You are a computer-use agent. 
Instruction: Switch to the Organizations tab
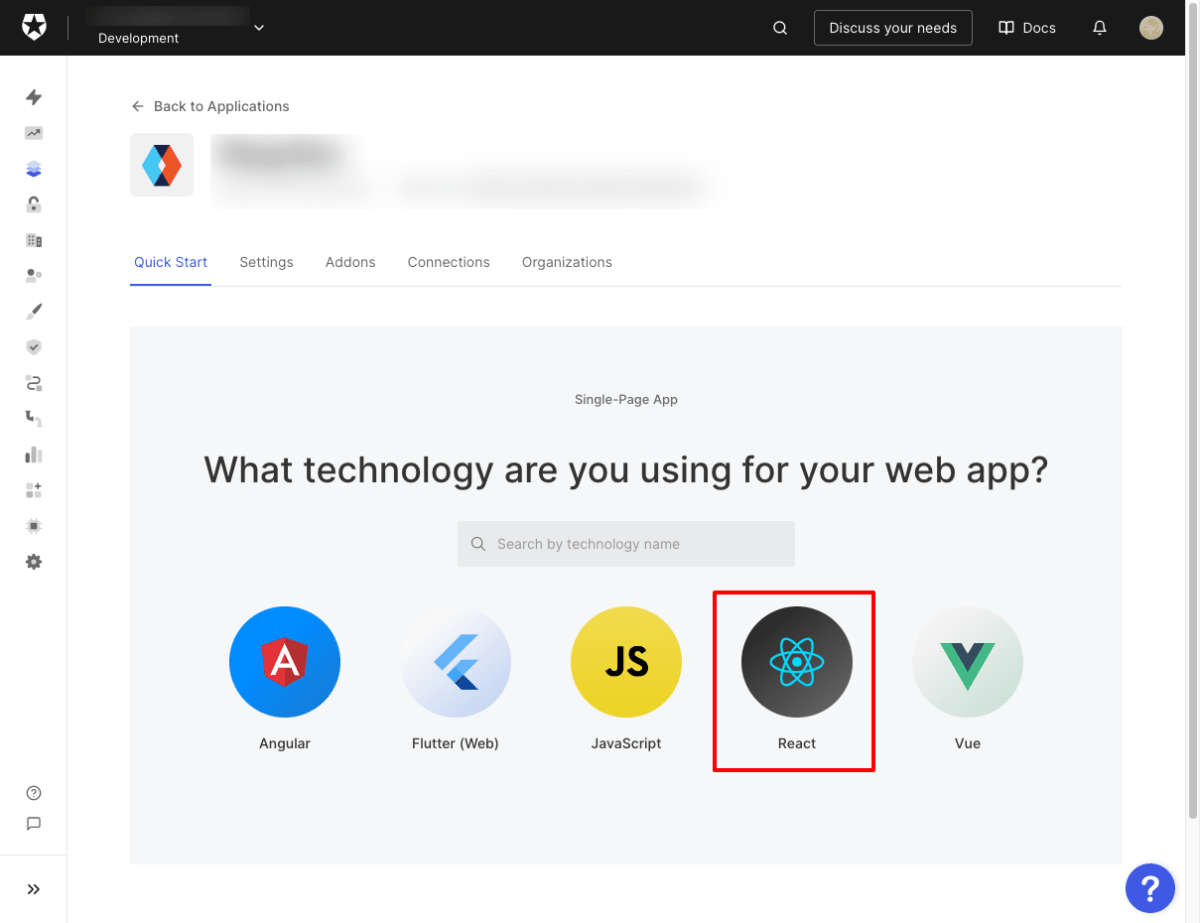click(x=567, y=262)
